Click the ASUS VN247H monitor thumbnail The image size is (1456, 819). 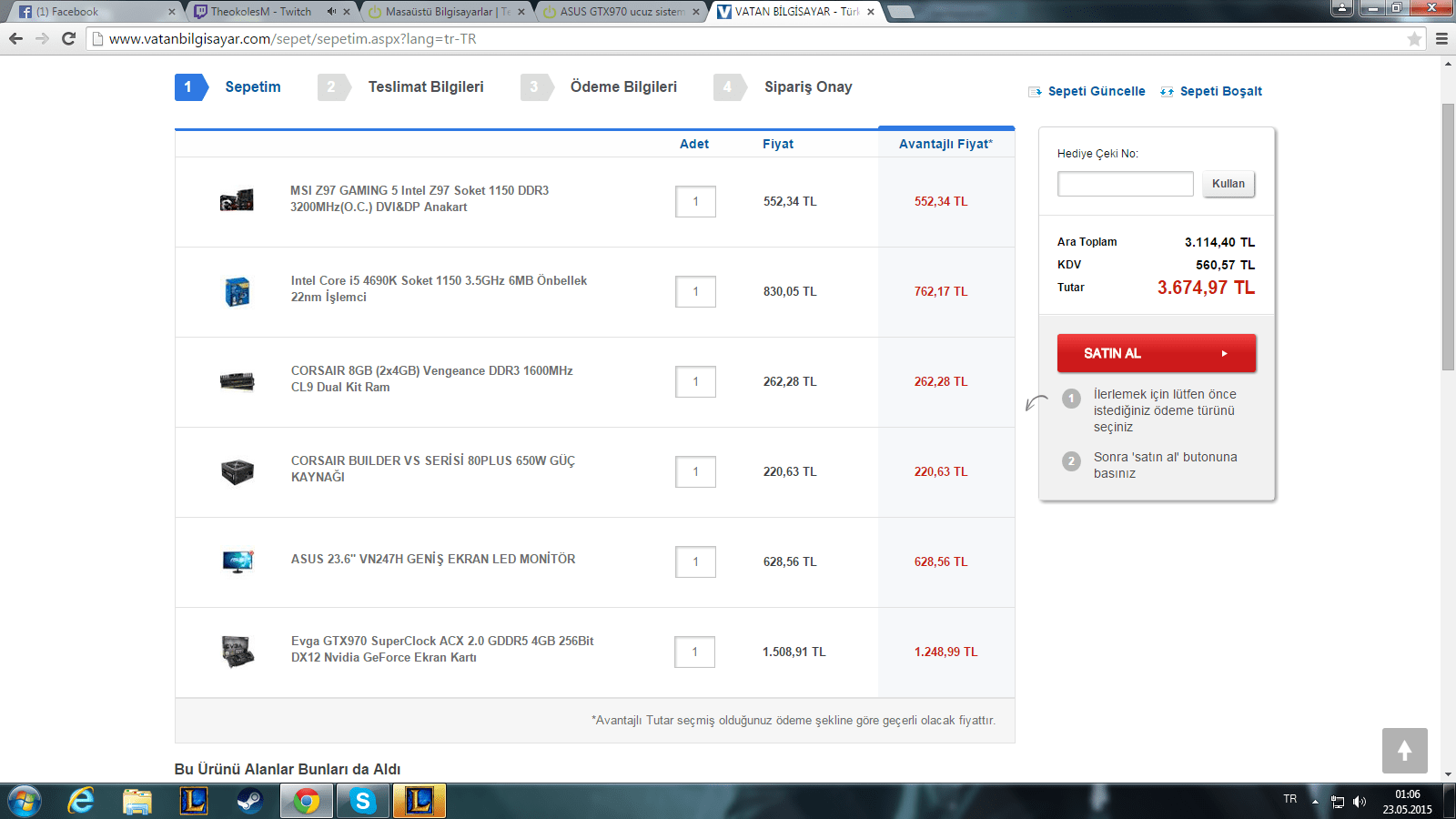(238, 561)
